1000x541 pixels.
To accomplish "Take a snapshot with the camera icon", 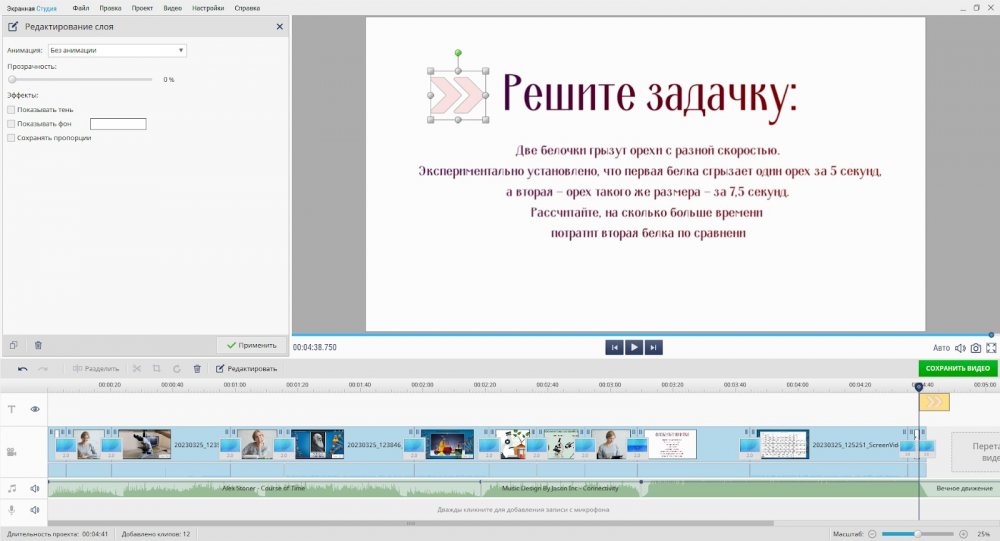I will (976, 348).
